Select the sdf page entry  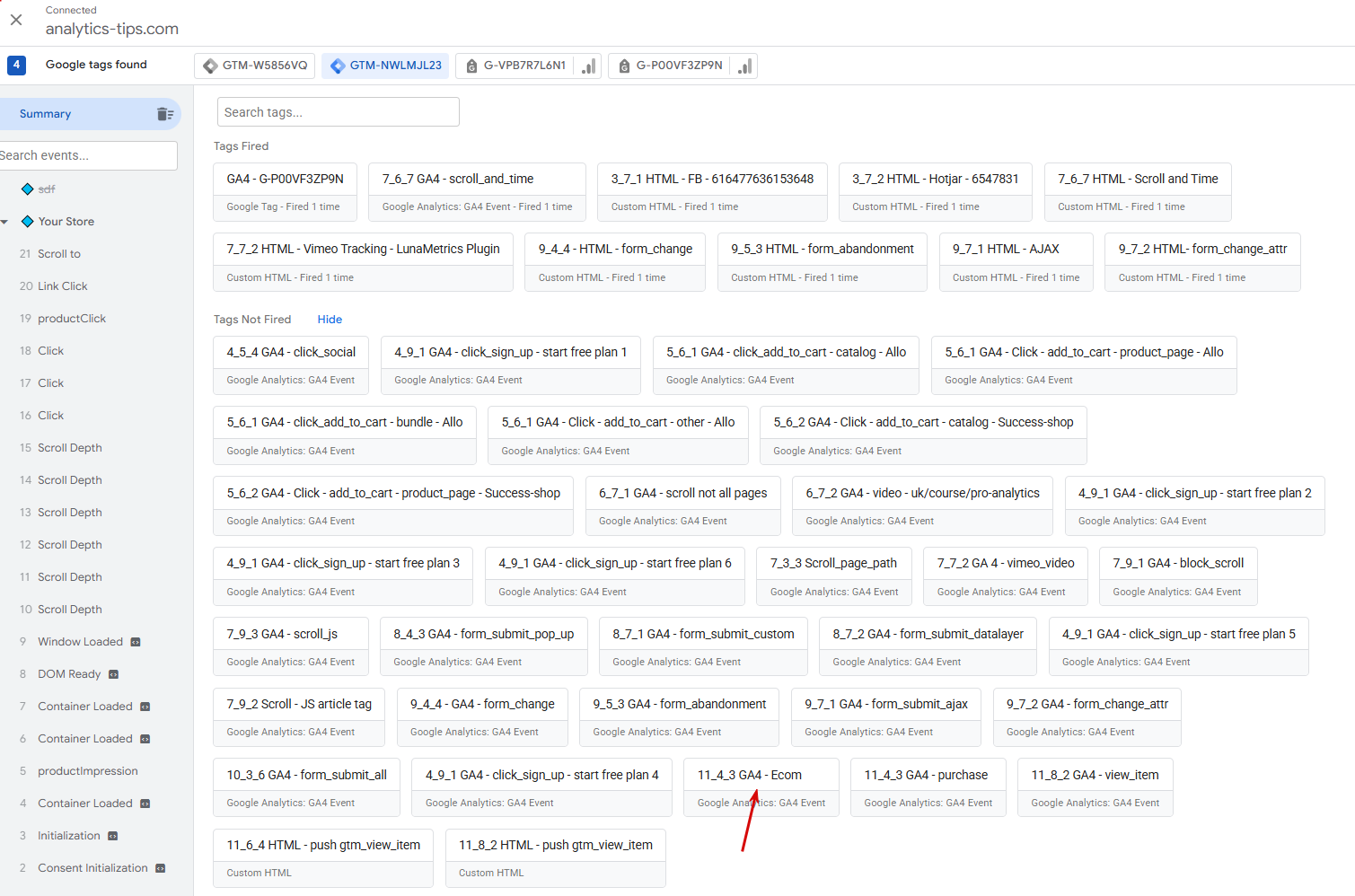[47, 189]
